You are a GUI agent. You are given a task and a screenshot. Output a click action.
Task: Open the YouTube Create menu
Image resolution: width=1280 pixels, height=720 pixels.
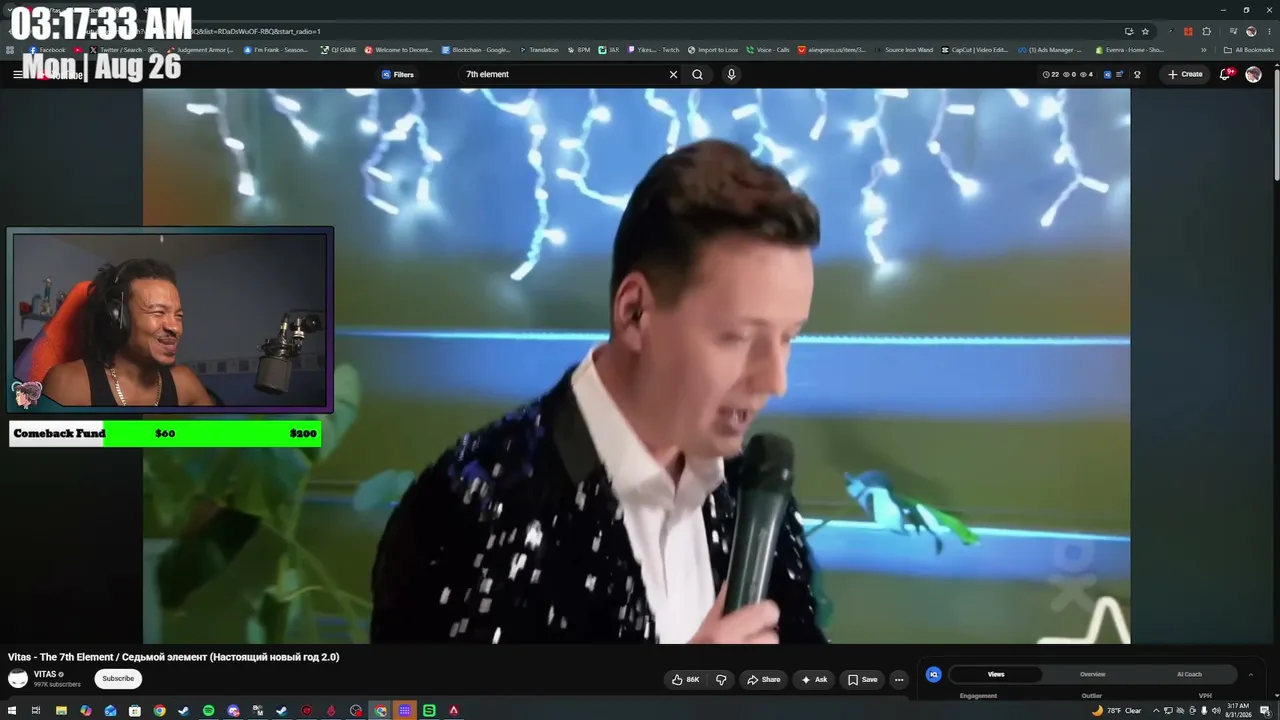tap(1185, 74)
